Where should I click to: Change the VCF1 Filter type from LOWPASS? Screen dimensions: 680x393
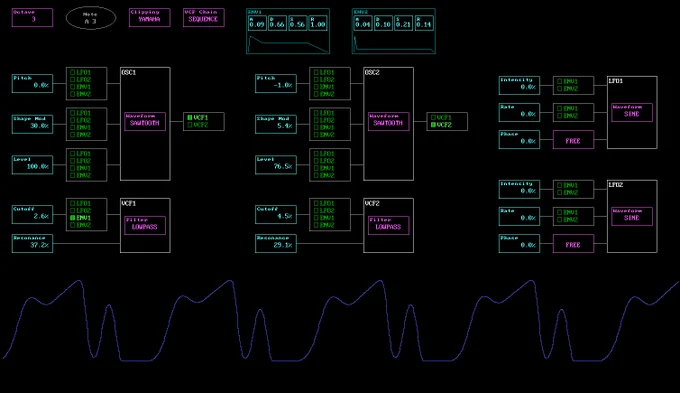[145, 226]
